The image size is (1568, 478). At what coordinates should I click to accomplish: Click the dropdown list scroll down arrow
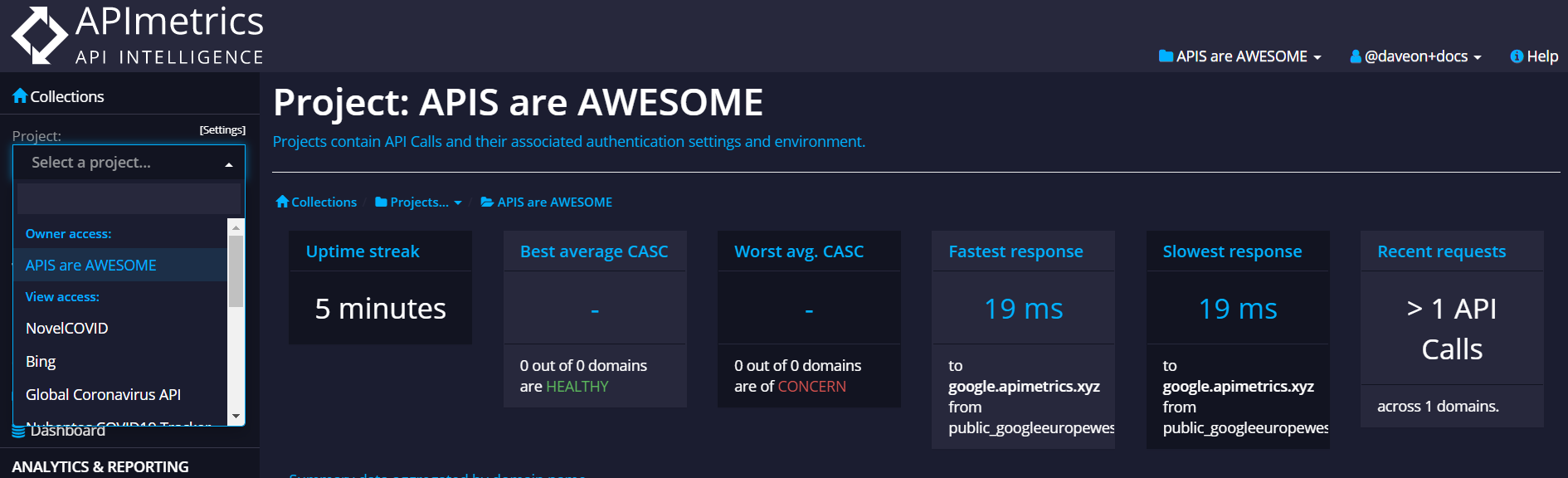click(236, 416)
